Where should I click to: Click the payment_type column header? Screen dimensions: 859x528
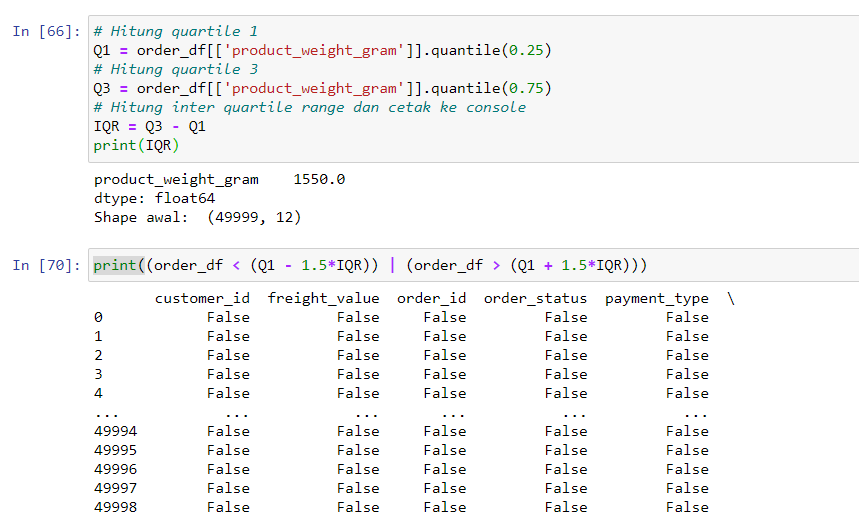(657, 299)
